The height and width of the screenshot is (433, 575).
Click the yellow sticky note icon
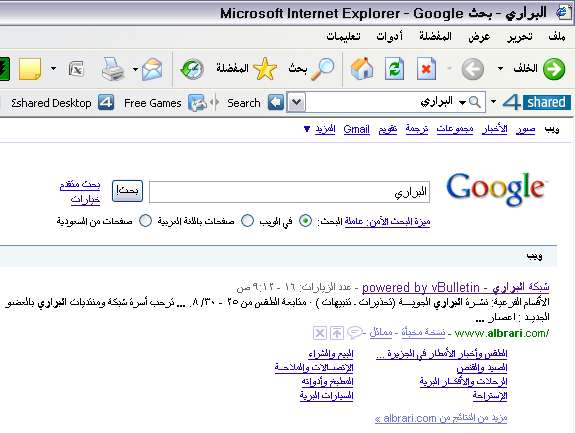pyautogui.click(x=30, y=69)
